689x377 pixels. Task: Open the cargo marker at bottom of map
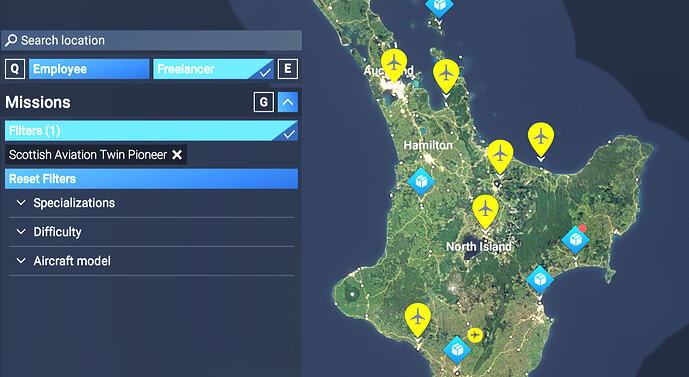coord(457,350)
